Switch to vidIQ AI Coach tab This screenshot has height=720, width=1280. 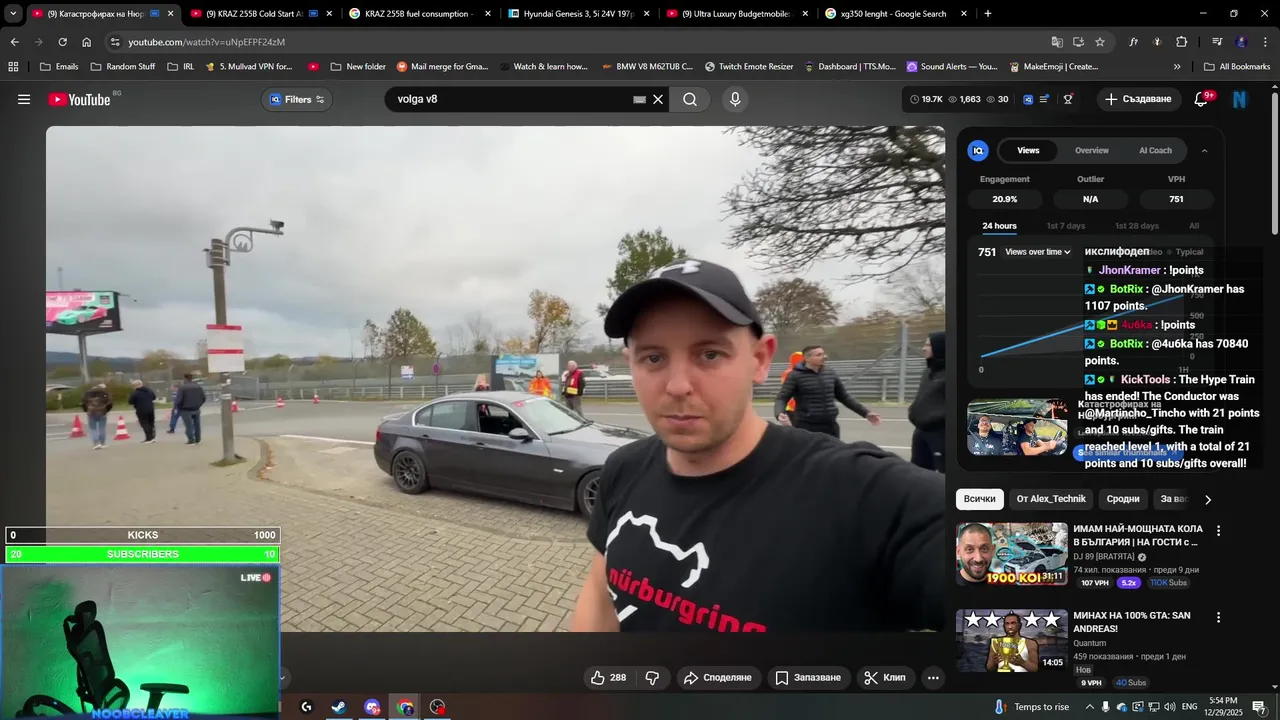pyautogui.click(x=1155, y=150)
